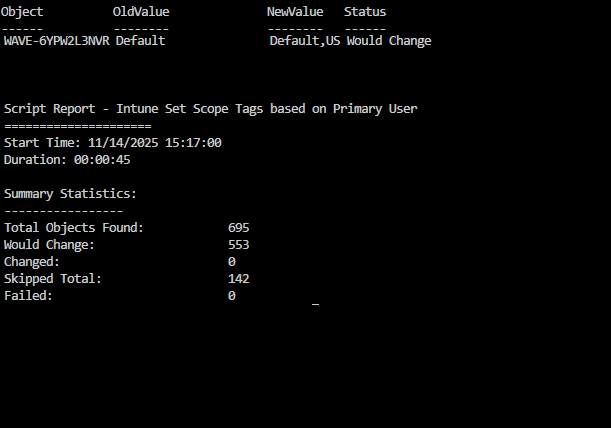This screenshot has width=611, height=428.
Task: Click the 'Would Change:' summary label
Action: pos(49,245)
